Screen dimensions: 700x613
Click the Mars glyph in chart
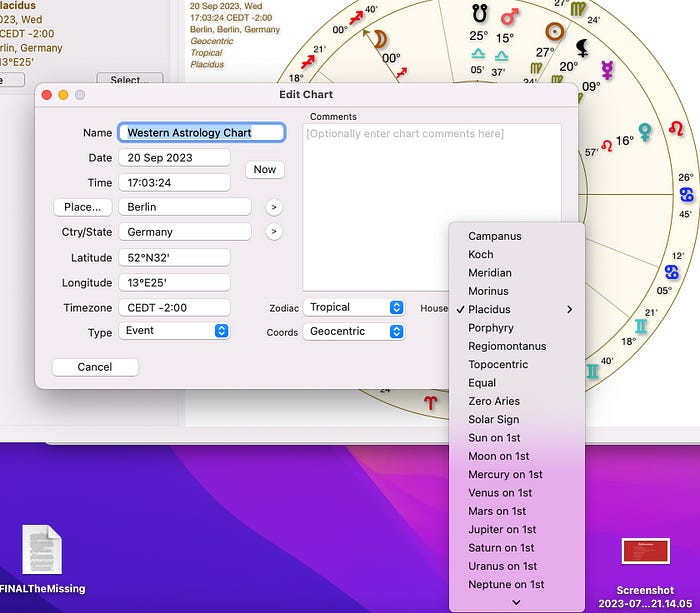click(x=509, y=17)
